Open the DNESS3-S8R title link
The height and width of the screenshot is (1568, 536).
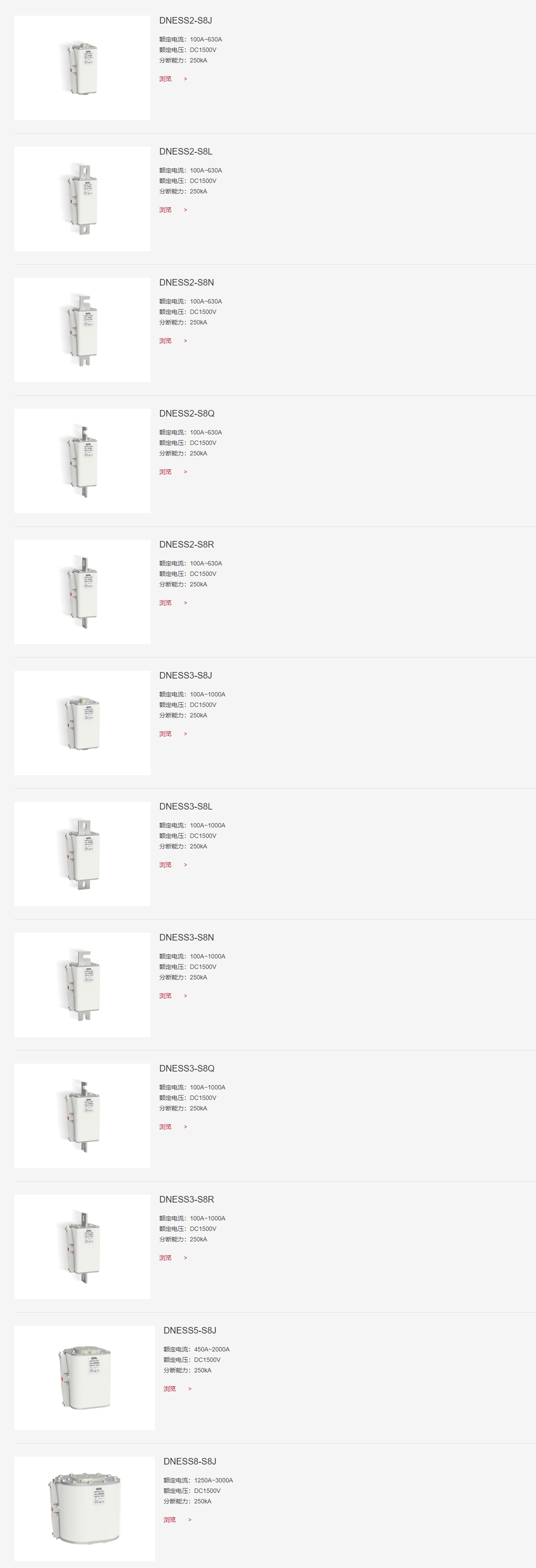(187, 1199)
